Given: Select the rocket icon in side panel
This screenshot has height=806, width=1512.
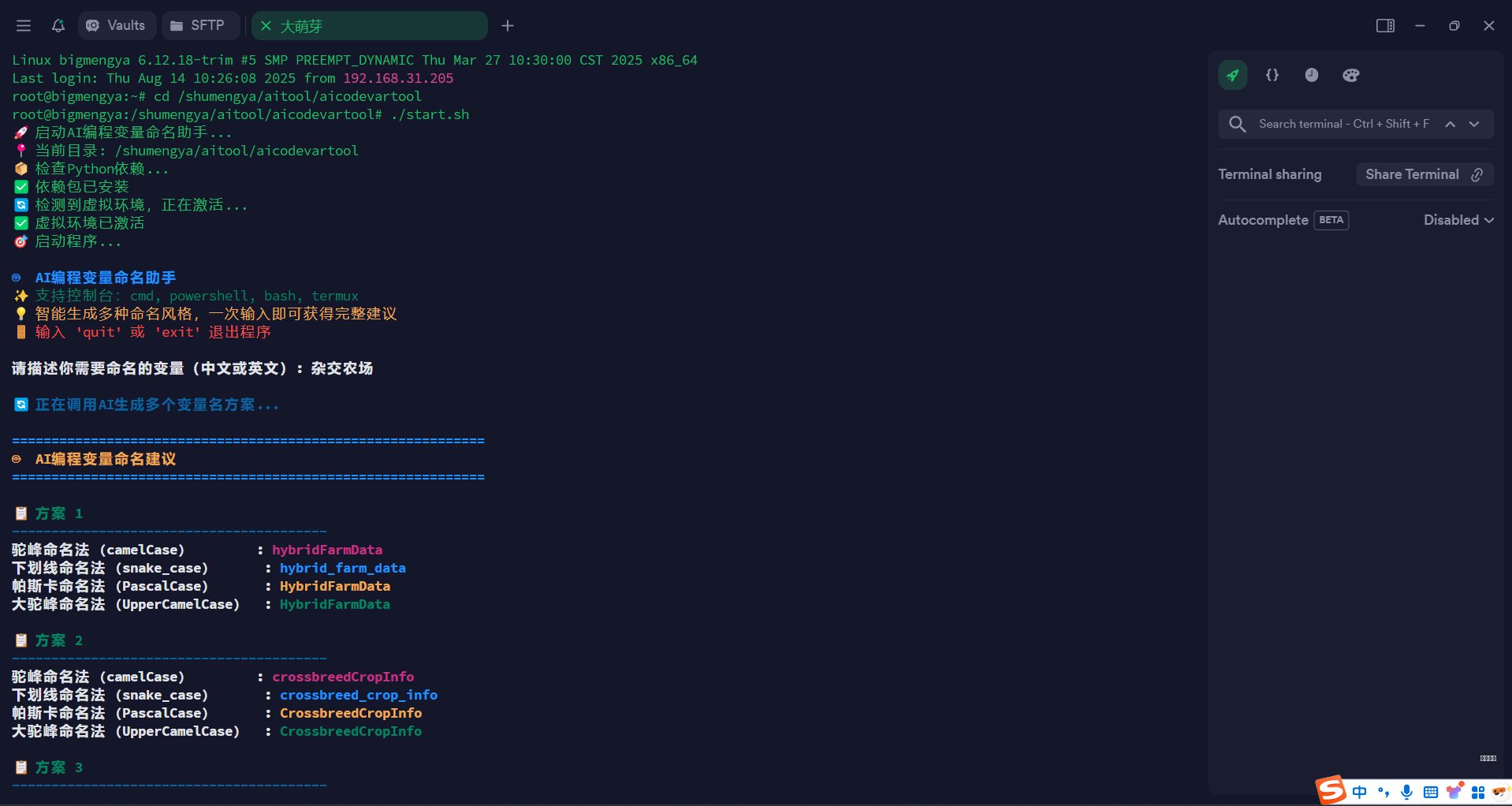Looking at the screenshot, I should (x=1232, y=76).
